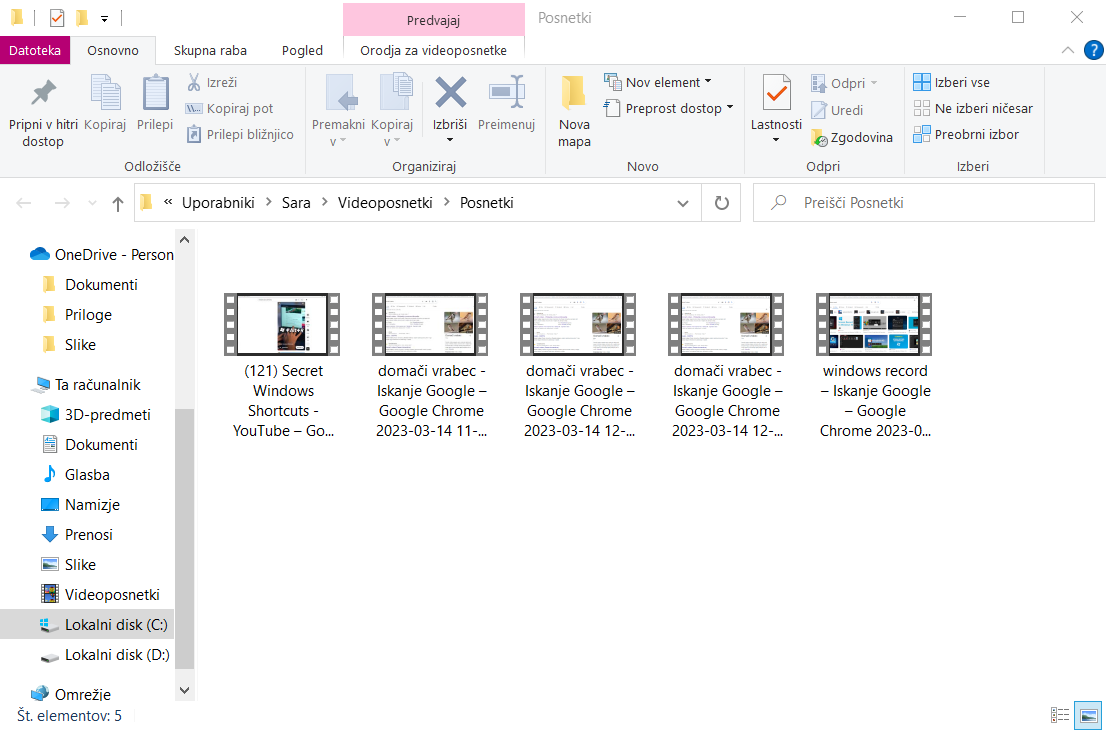The image size is (1106, 730).
Task: Open Omrežje network in sidebar
Action: tap(71, 695)
